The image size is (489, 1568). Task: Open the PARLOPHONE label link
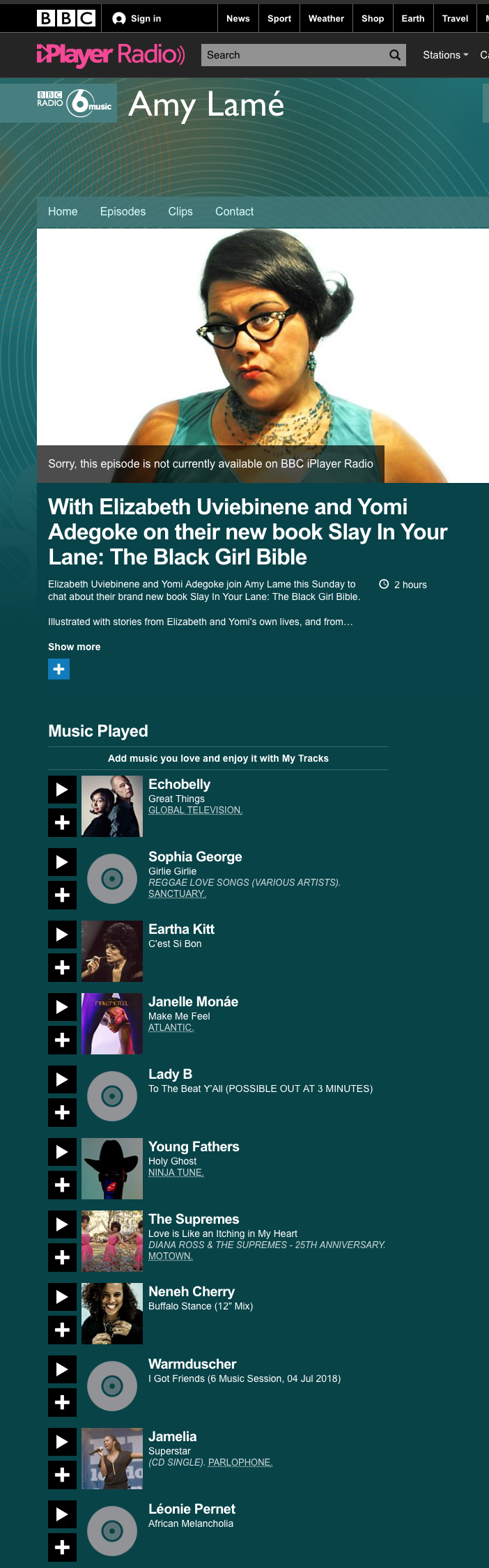(x=240, y=1462)
